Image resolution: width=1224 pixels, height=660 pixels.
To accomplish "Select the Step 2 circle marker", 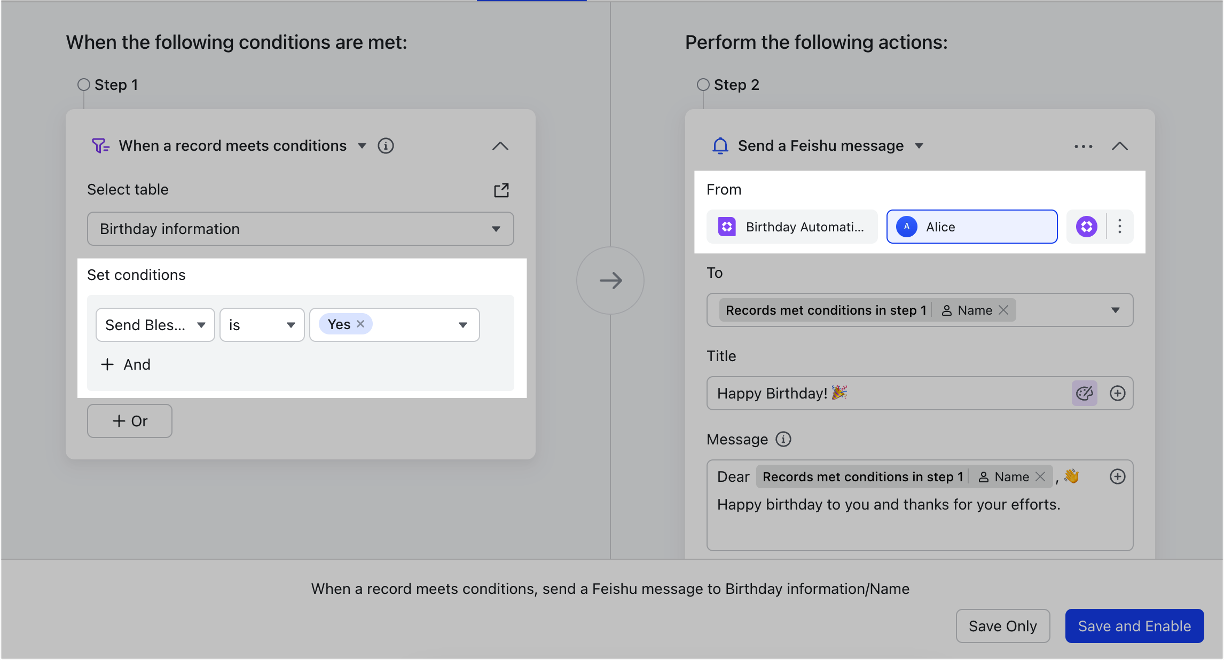I will (x=703, y=85).
